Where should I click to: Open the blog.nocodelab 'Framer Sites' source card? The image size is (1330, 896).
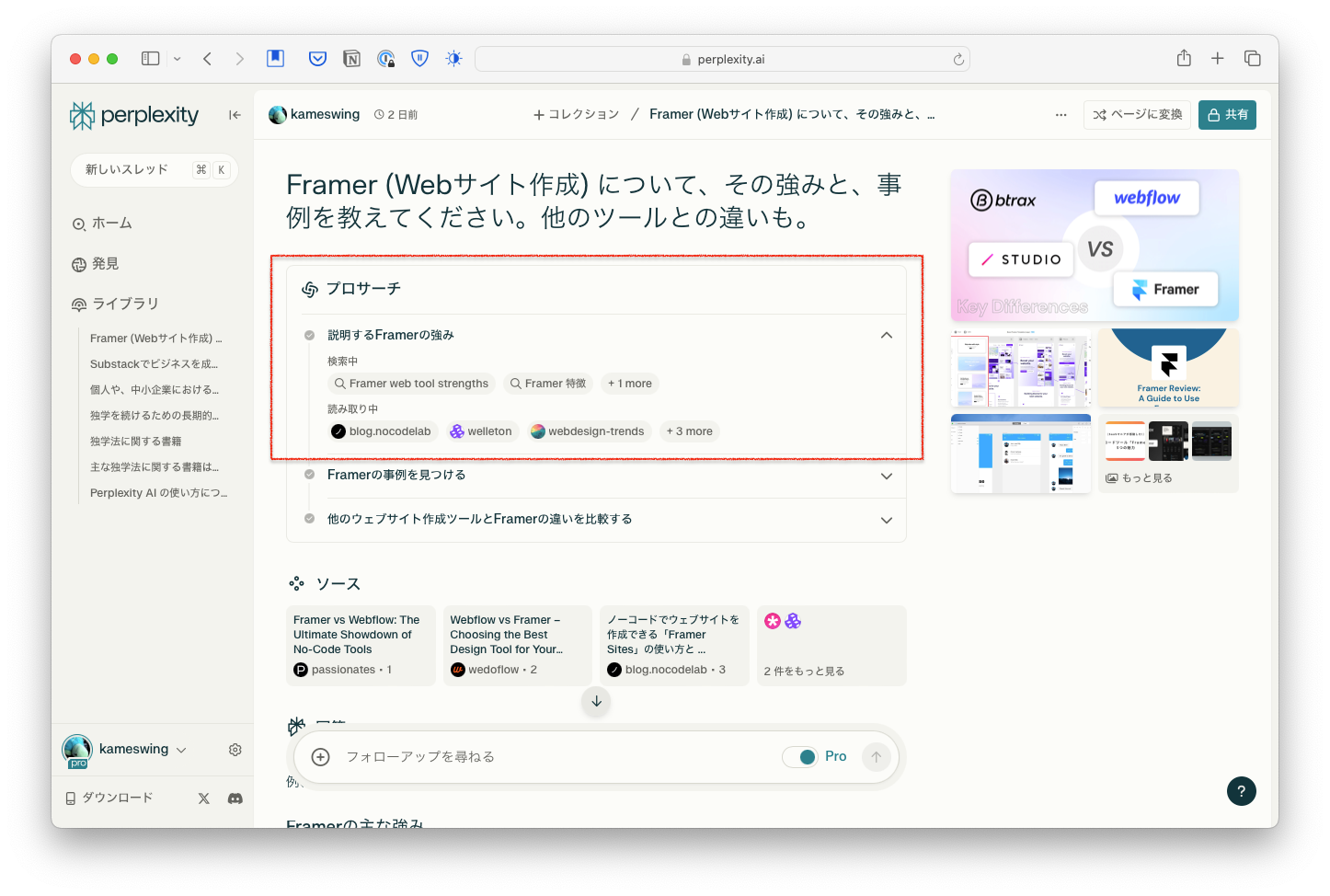[674, 646]
